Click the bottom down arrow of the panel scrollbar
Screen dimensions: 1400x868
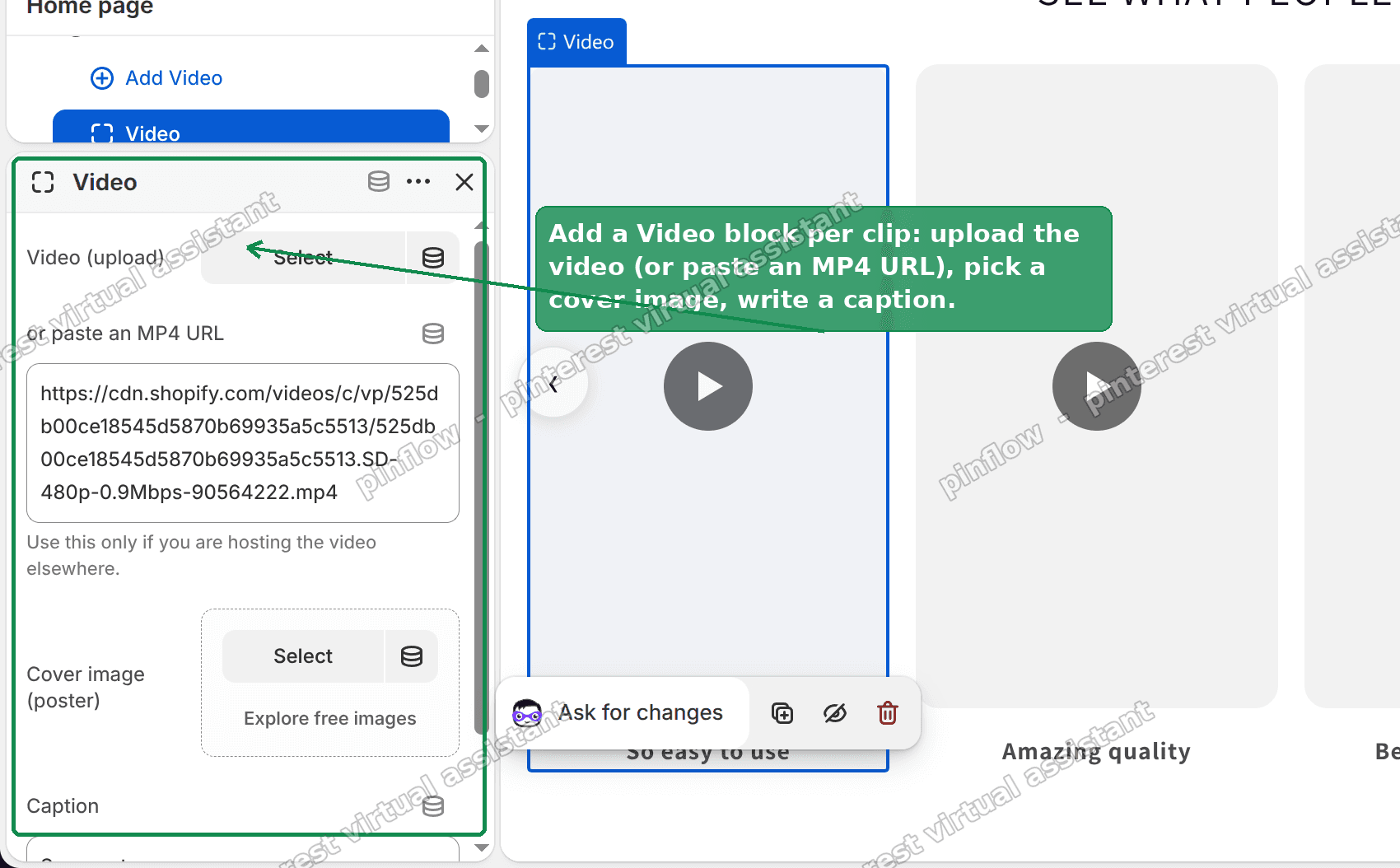tap(482, 847)
